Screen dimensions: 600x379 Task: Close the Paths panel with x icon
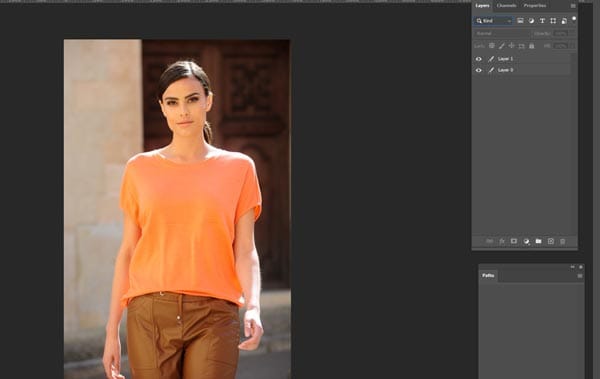tap(581, 267)
